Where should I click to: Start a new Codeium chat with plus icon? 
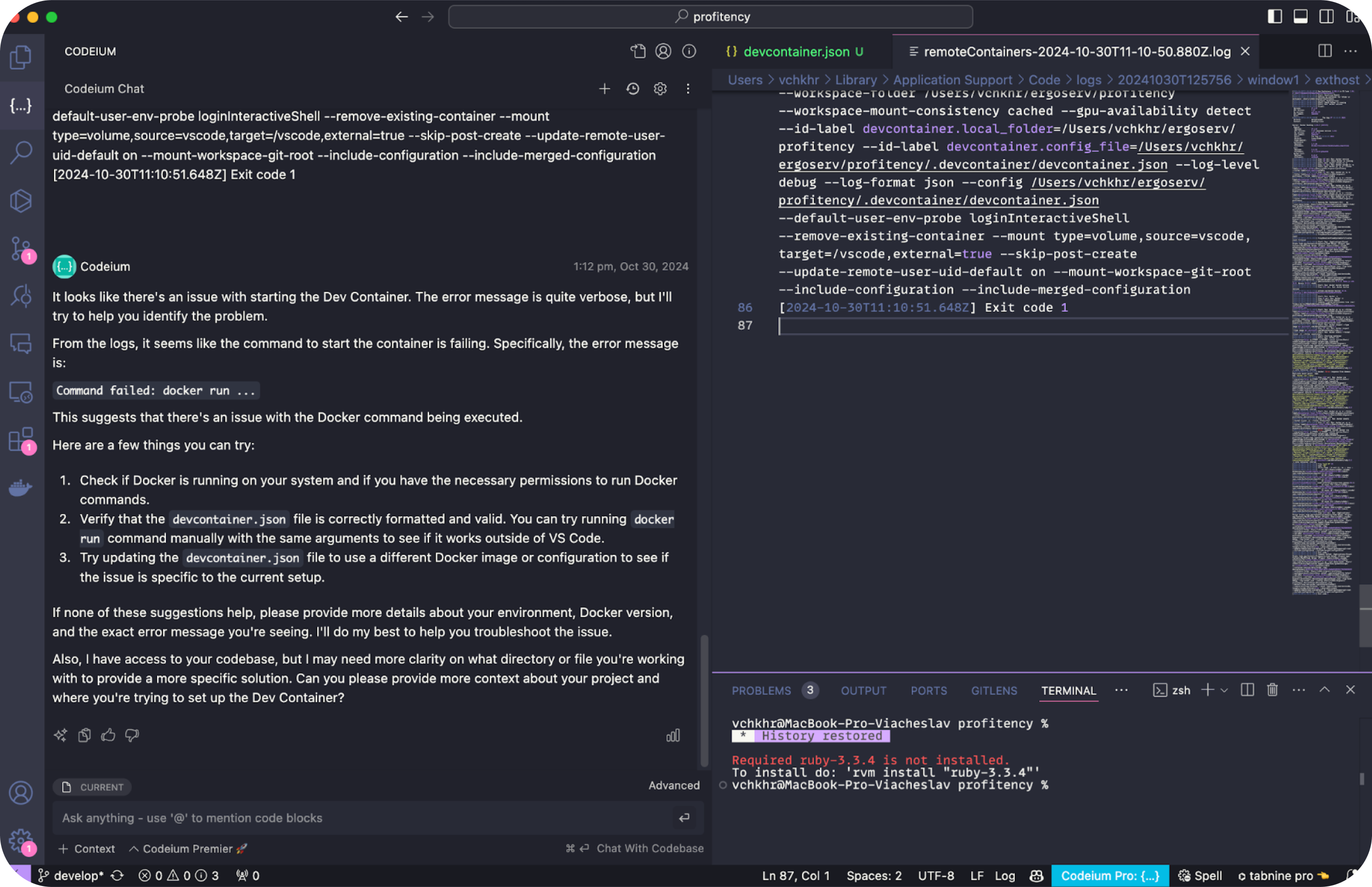point(604,89)
